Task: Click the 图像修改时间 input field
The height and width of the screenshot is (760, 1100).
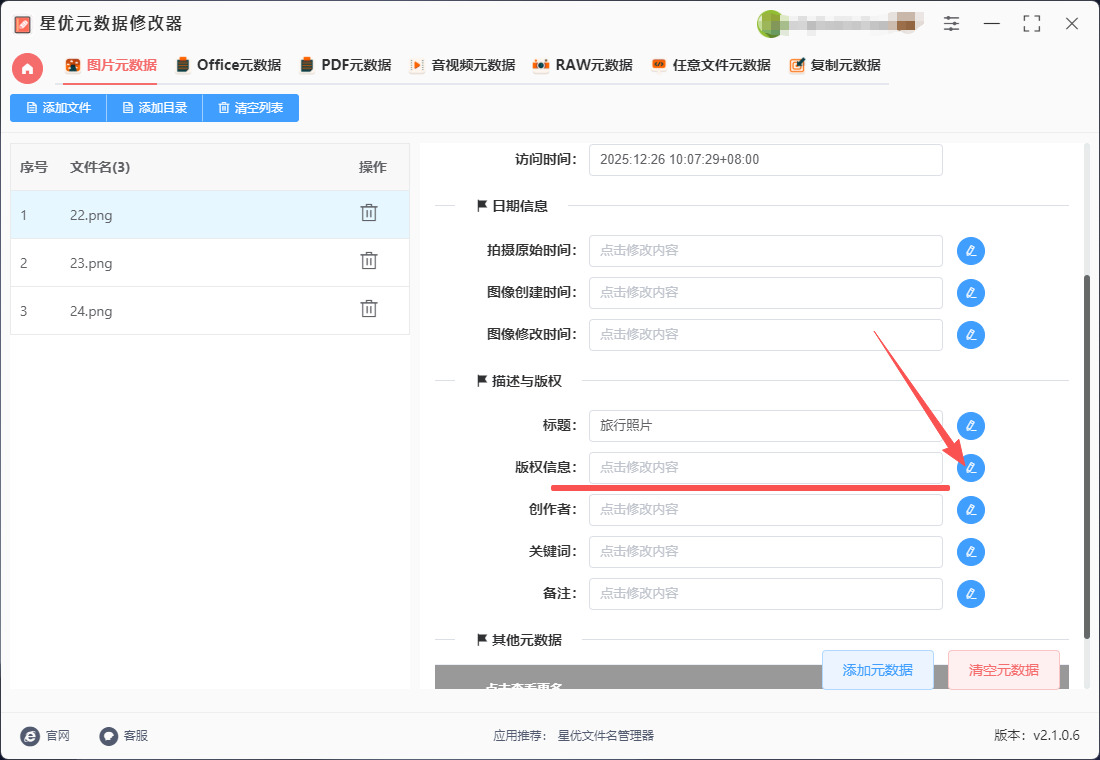Action: tap(765, 335)
